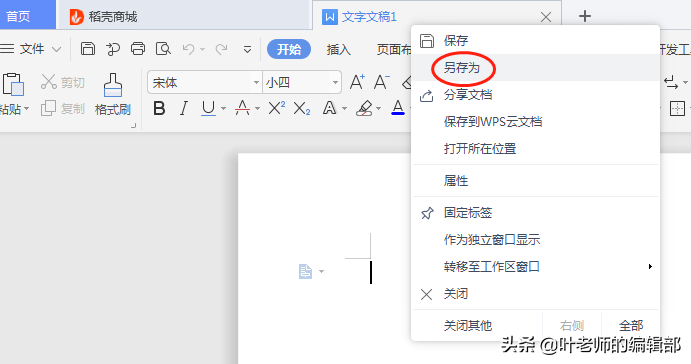Open new tab with plus button
The image size is (691, 364).
coord(585,16)
